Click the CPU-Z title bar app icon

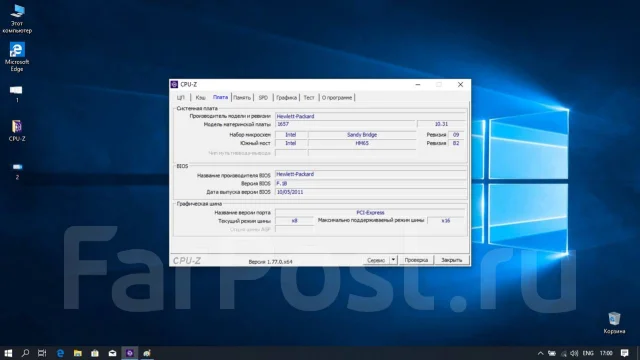[x=174, y=84]
